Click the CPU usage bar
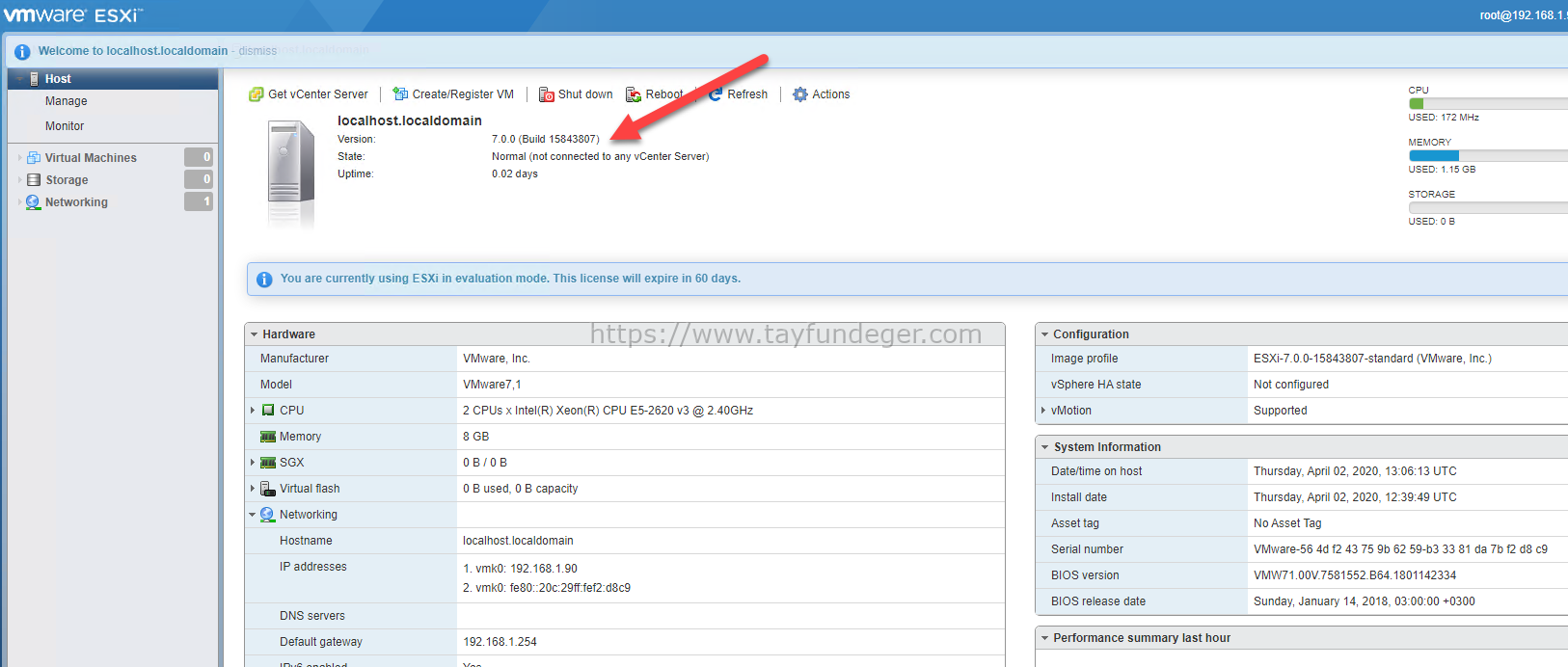The image size is (1568, 667). point(1488,103)
